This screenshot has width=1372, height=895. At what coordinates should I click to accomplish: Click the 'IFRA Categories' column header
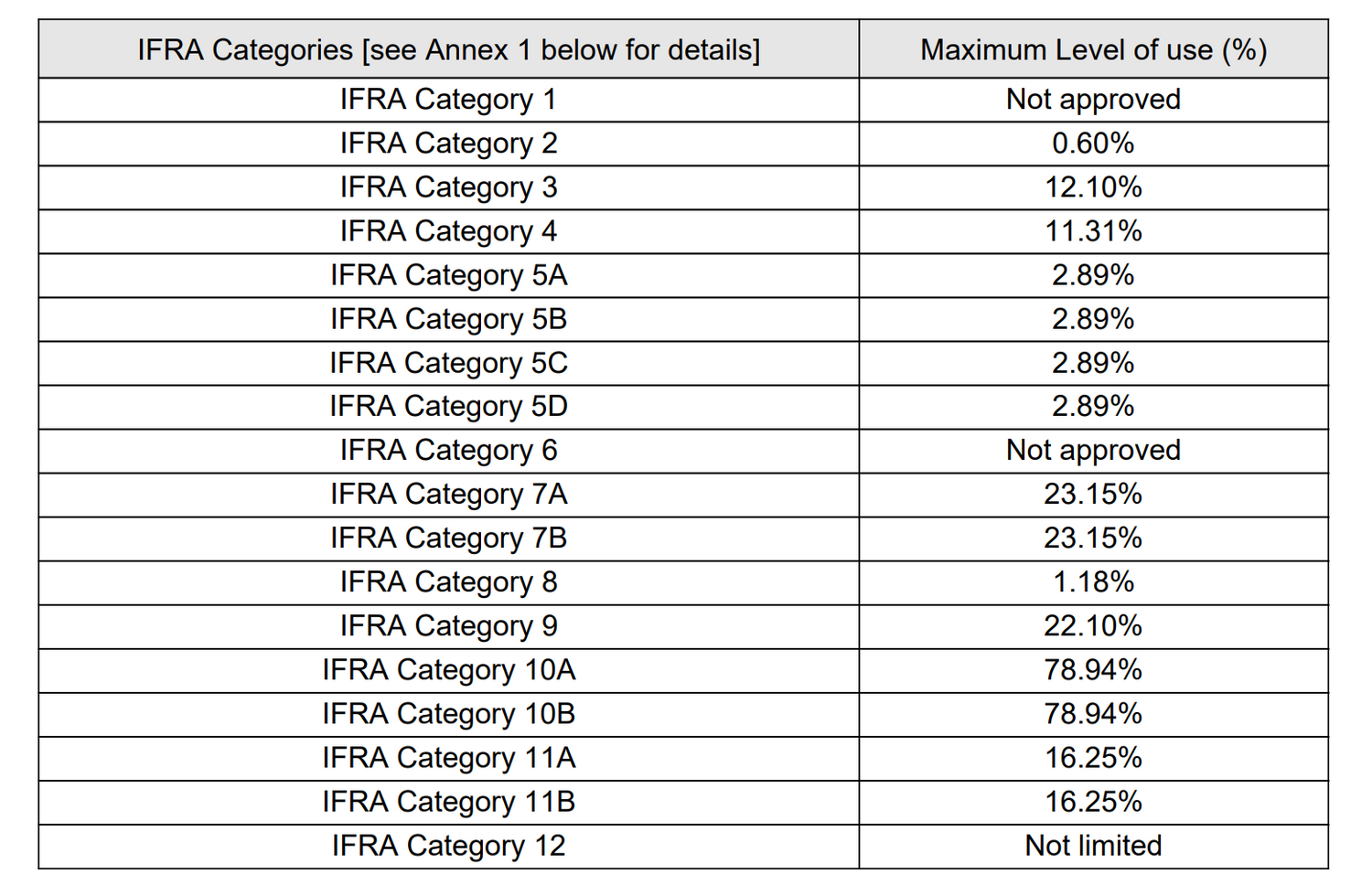coord(448,49)
